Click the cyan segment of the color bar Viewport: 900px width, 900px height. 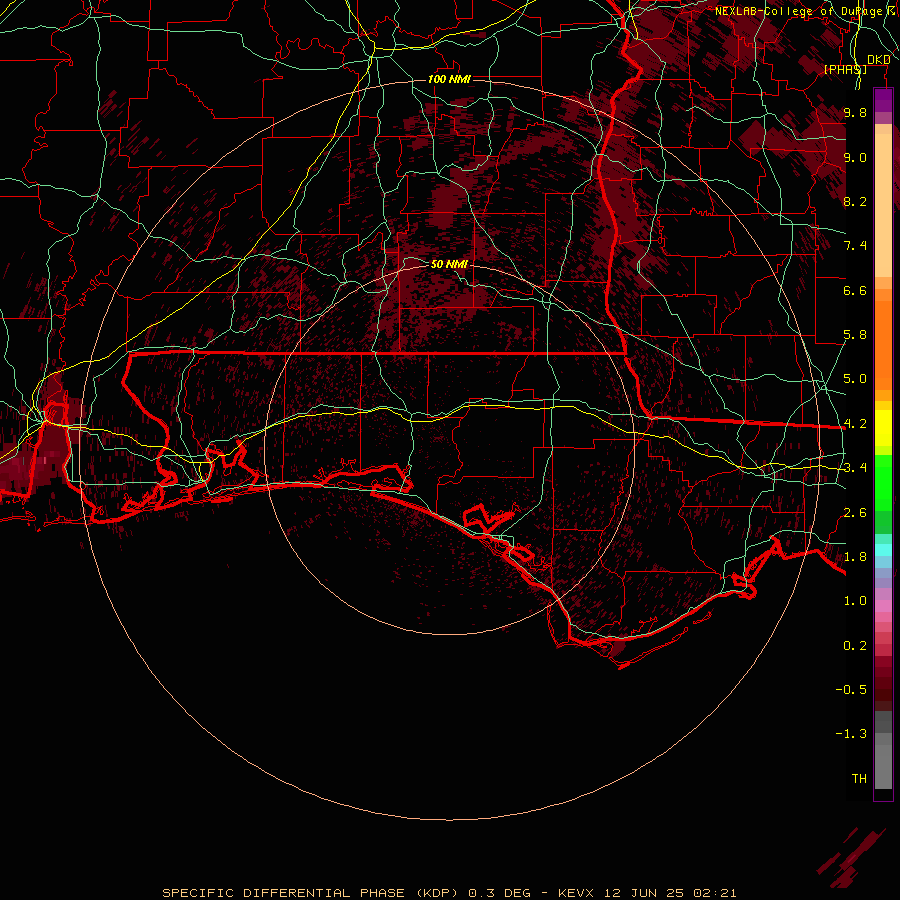click(x=883, y=550)
